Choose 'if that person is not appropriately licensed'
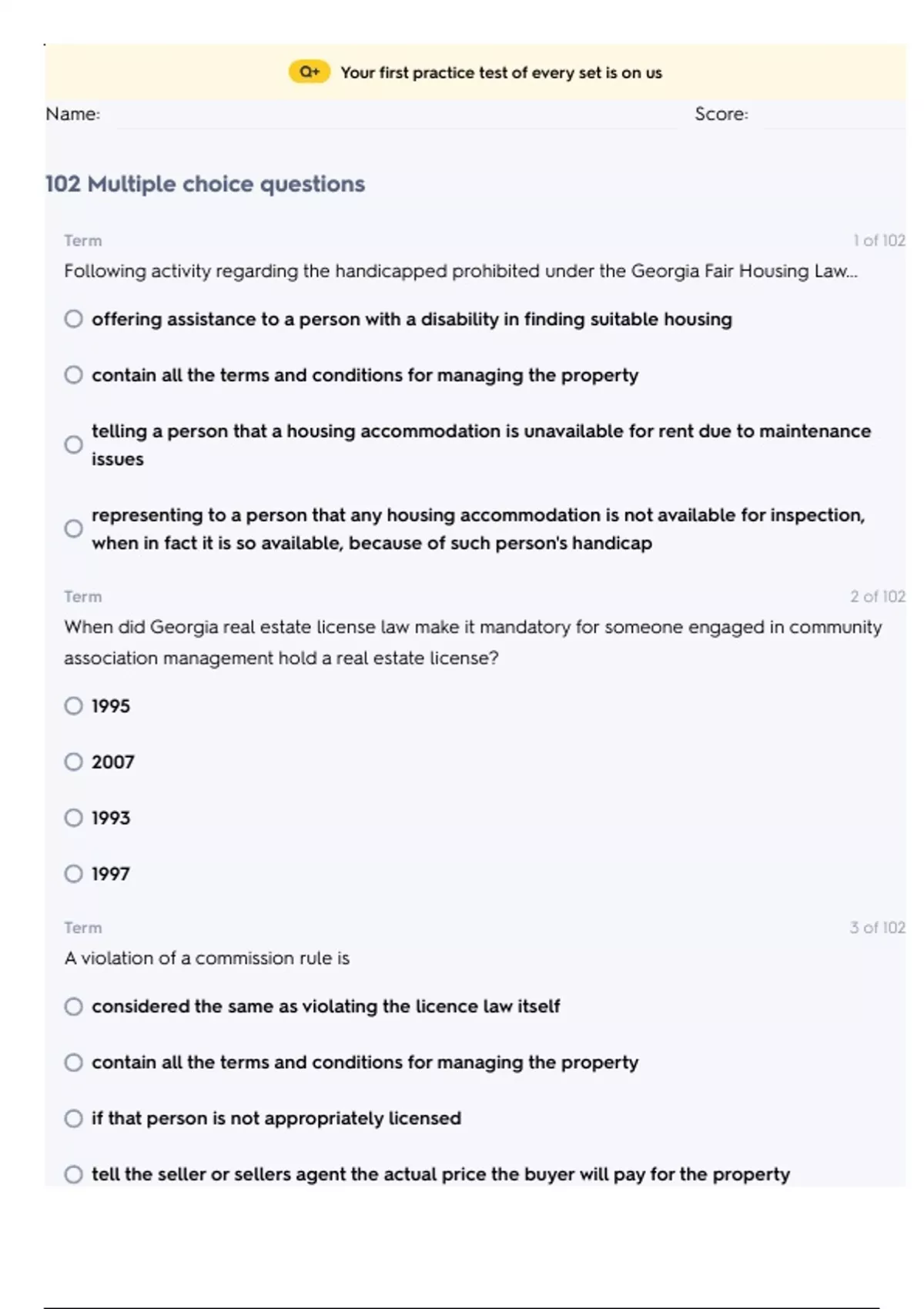 point(74,1118)
